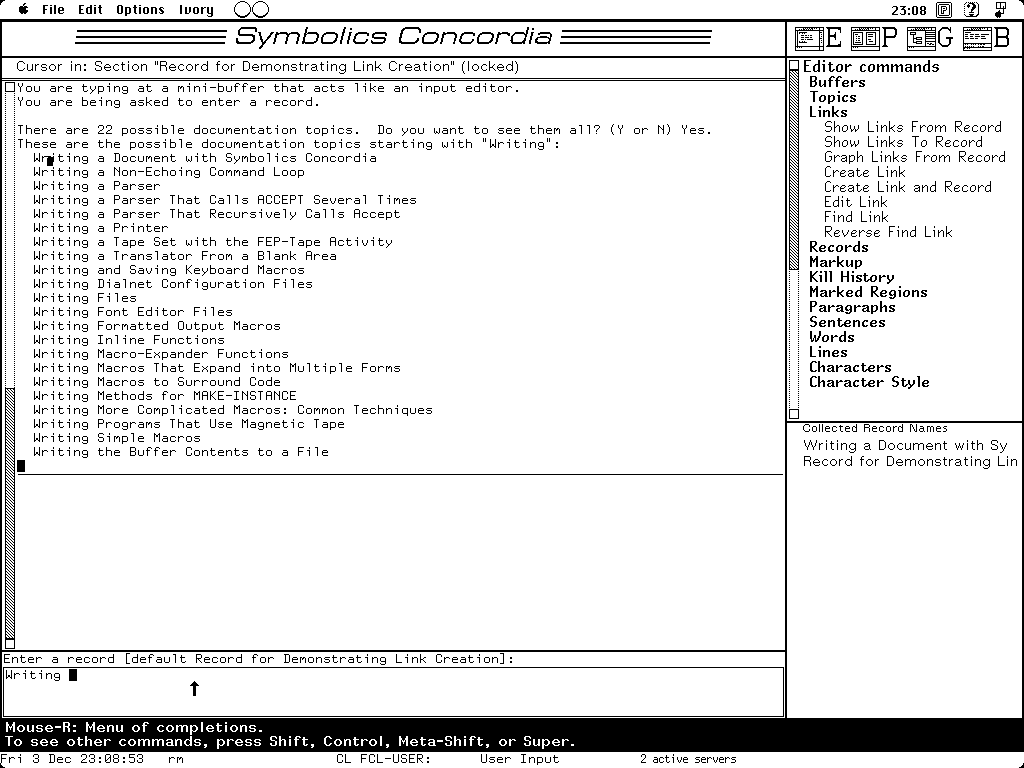
Task: Choose Writing Macro-Expander Functions
Action: point(161,354)
